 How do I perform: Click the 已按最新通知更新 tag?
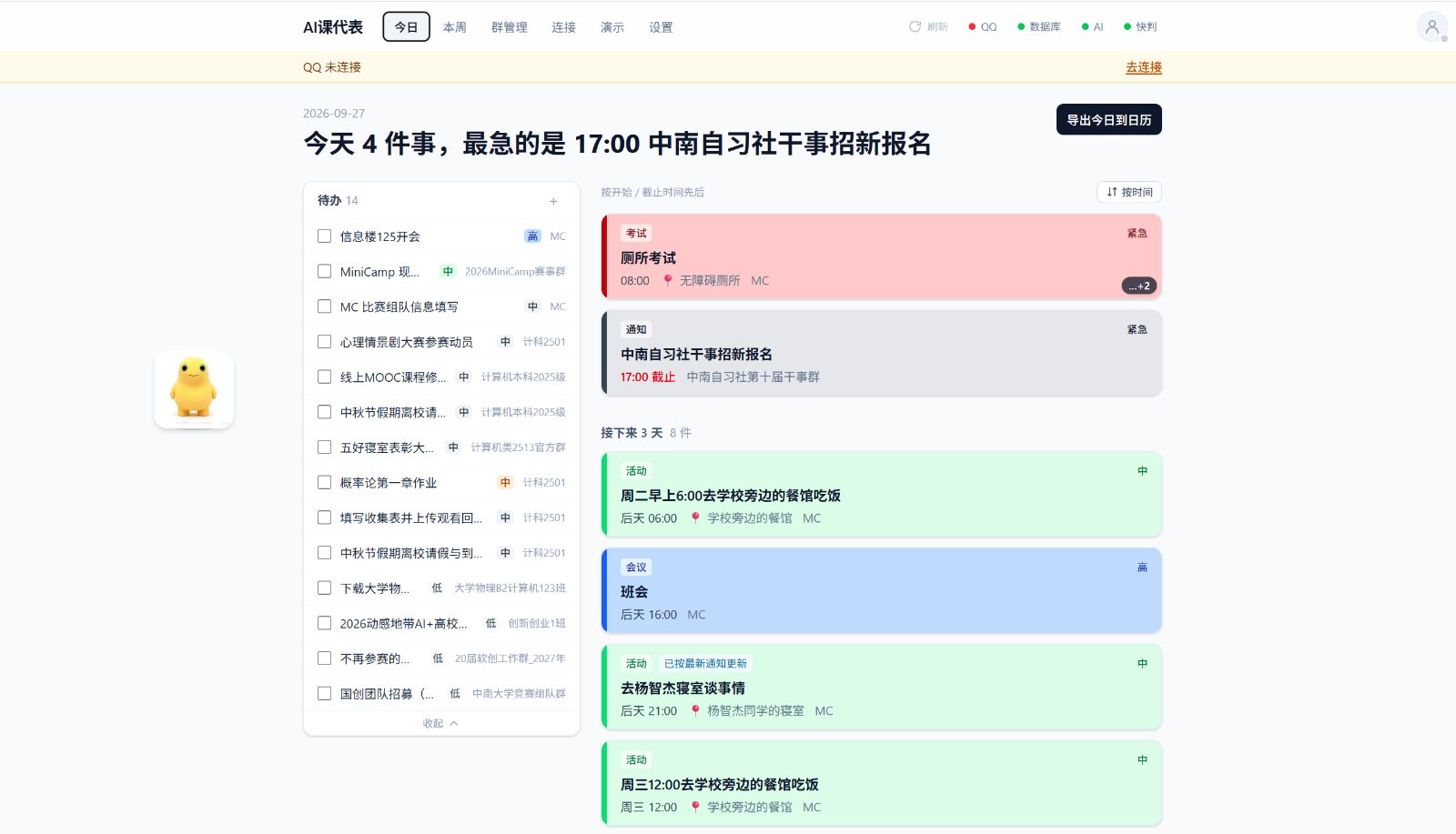[x=705, y=663]
